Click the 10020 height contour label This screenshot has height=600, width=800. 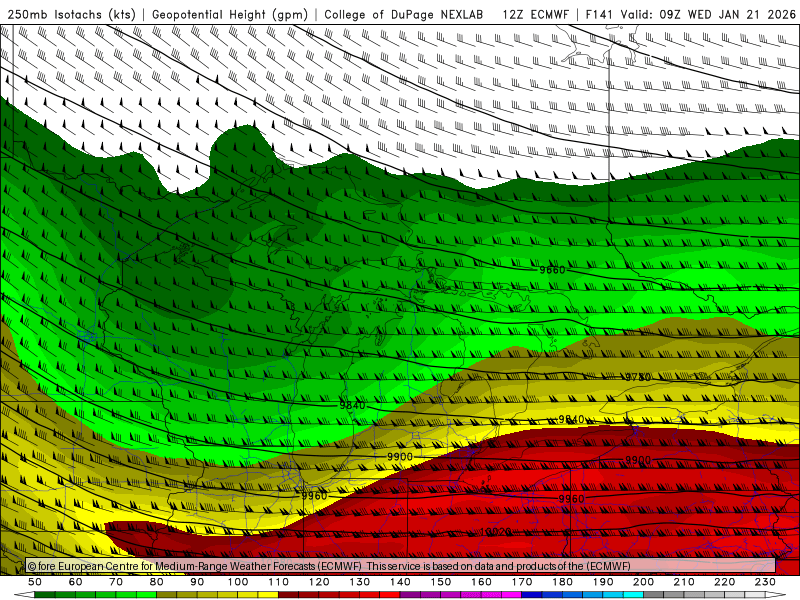[496, 532]
